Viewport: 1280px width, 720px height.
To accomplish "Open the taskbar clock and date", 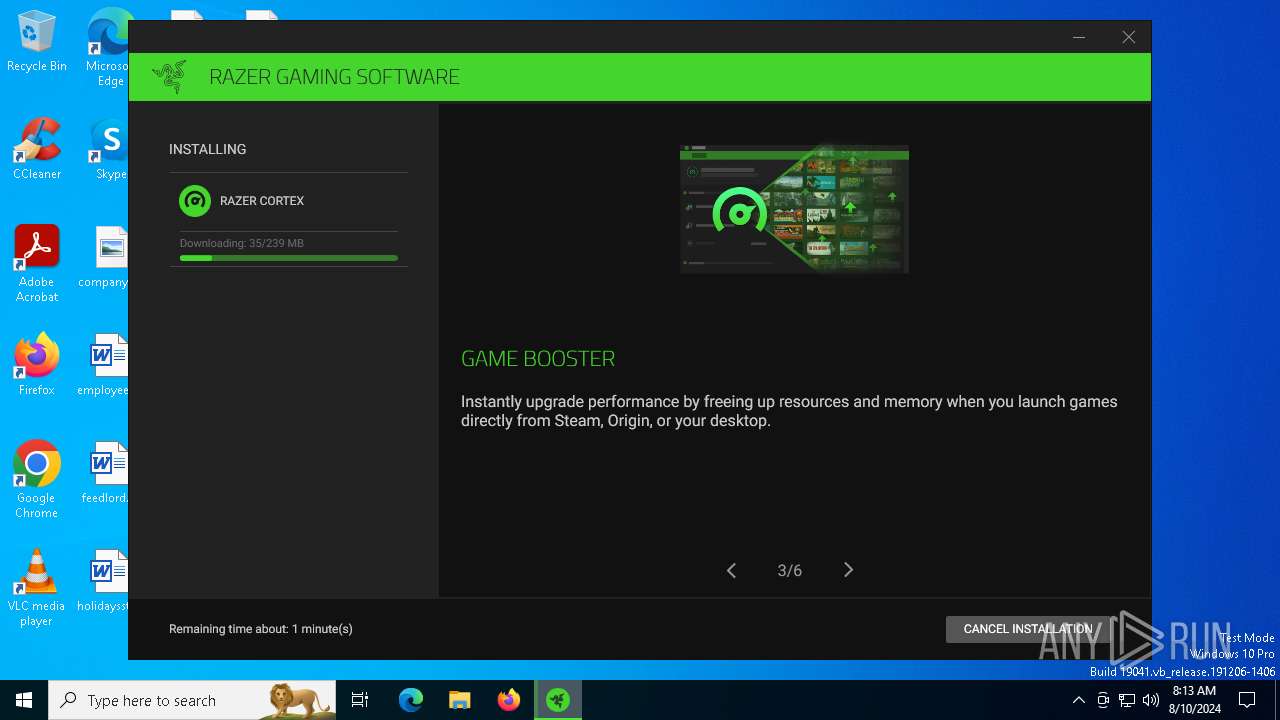I will pos(1194,700).
